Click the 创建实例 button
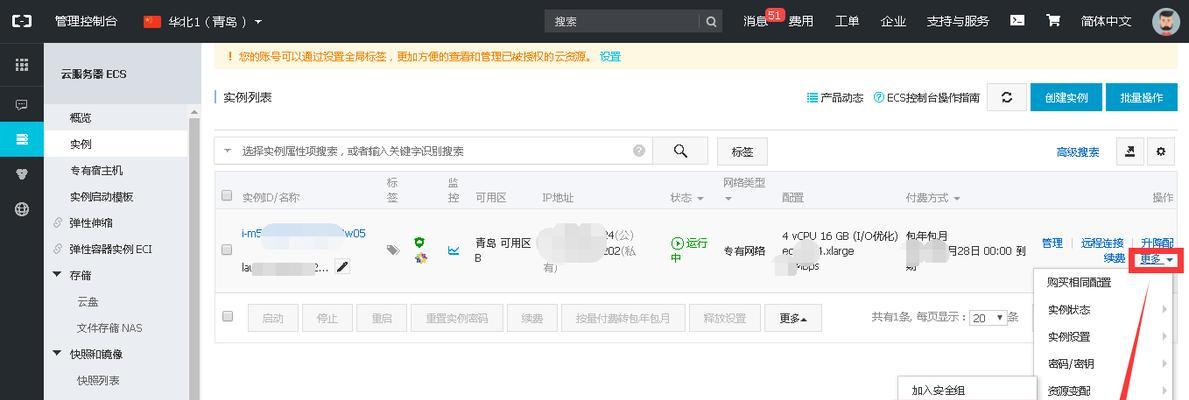Viewport: 1189px width, 400px height. (x=1066, y=98)
